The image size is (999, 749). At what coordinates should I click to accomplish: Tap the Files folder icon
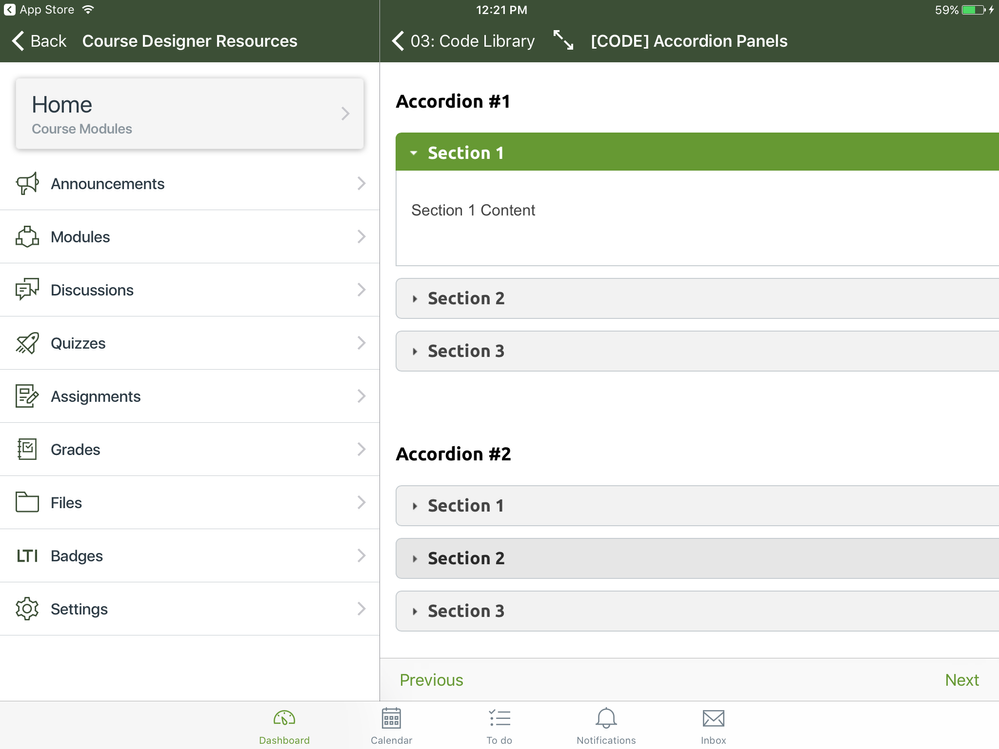coord(27,503)
